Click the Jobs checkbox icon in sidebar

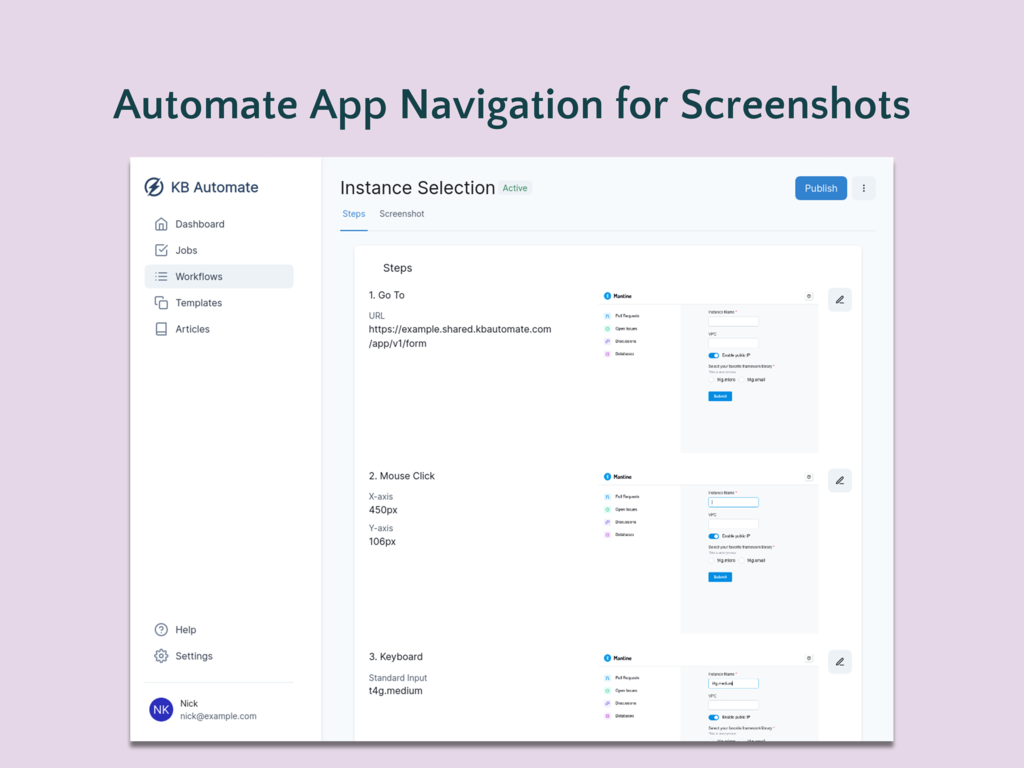tap(161, 250)
